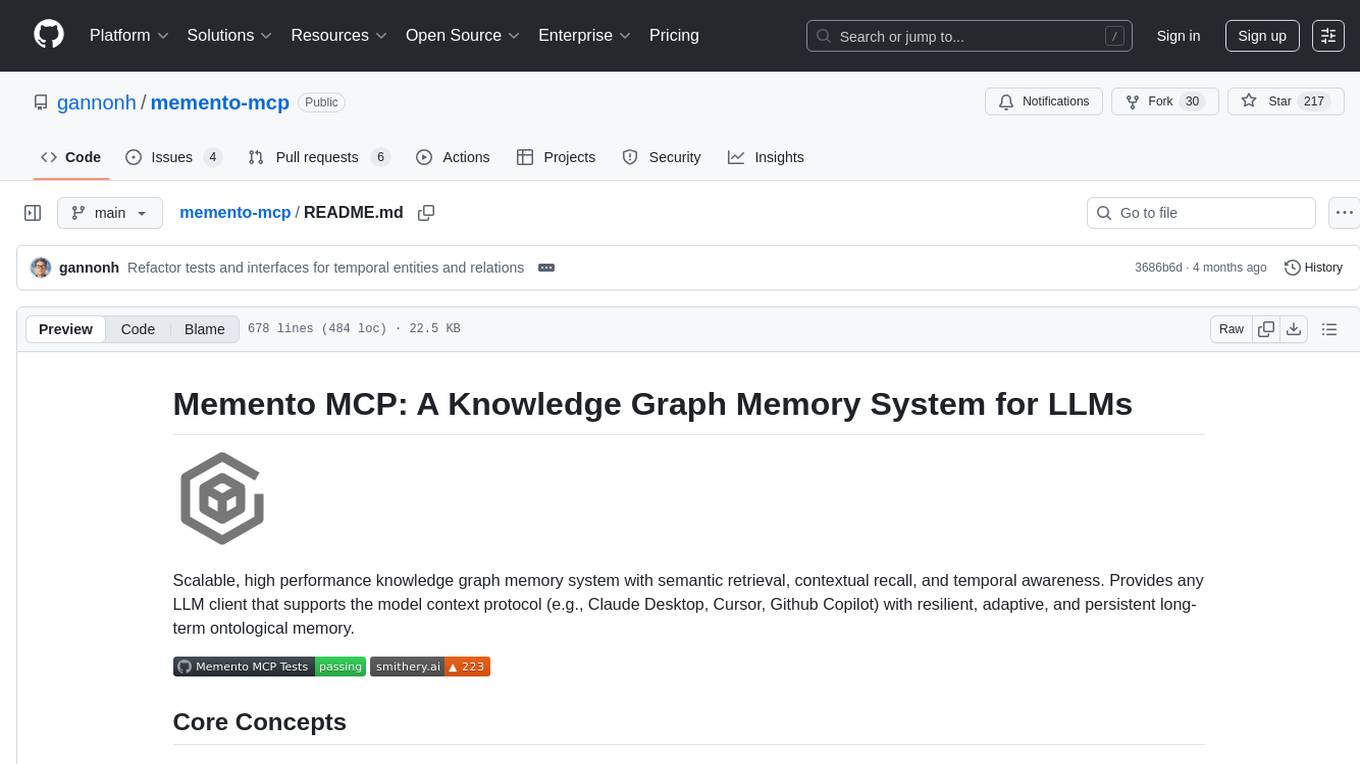Focus the Search or jump to field
This screenshot has height=764, width=1360.
pyautogui.click(x=969, y=36)
